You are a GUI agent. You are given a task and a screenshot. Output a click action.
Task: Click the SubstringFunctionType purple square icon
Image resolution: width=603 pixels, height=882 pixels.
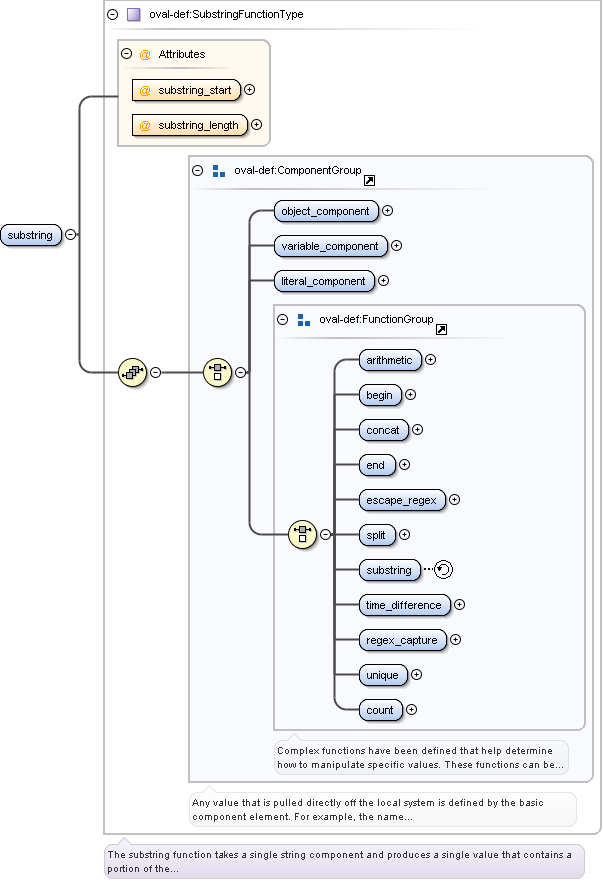click(x=134, y=15)
